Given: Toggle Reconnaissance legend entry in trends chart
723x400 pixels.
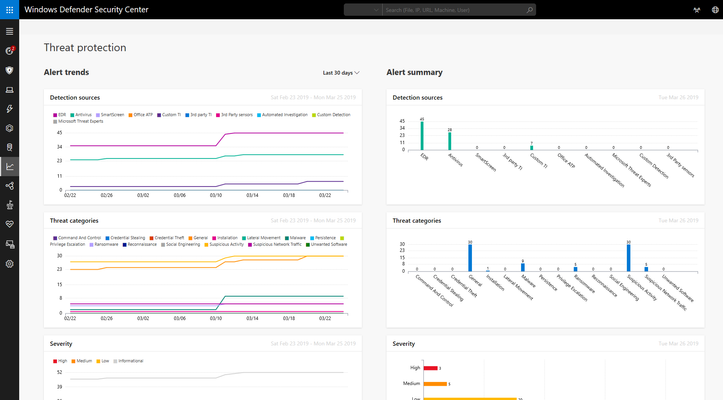Looking at the screenshot, I should [140, 245].
